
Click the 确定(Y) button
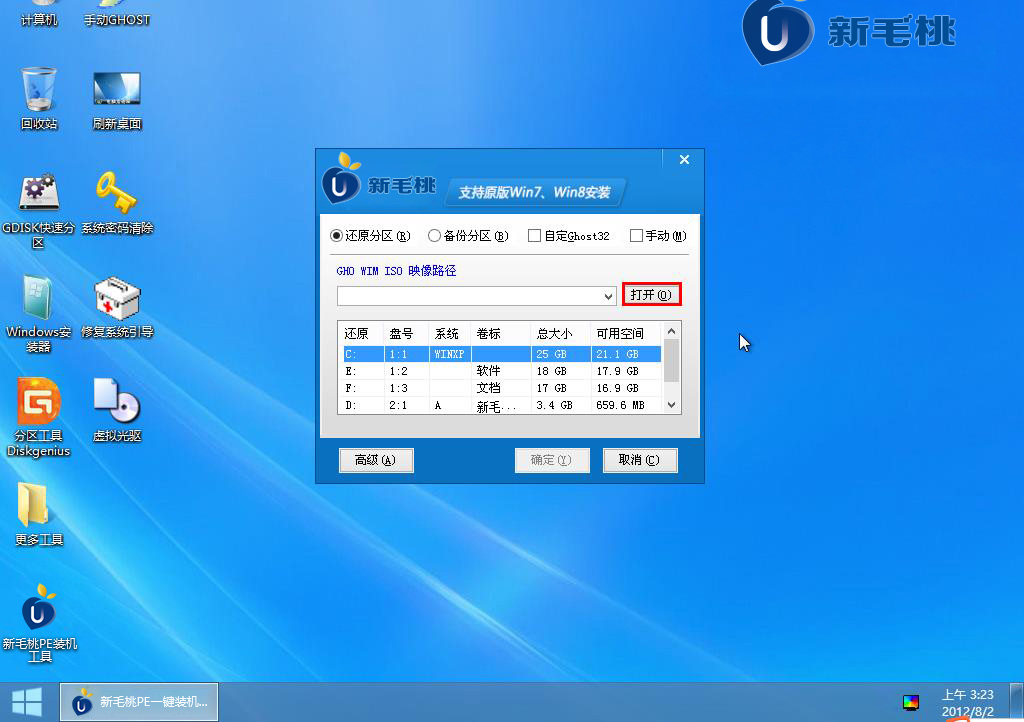[x=552, y=460]
